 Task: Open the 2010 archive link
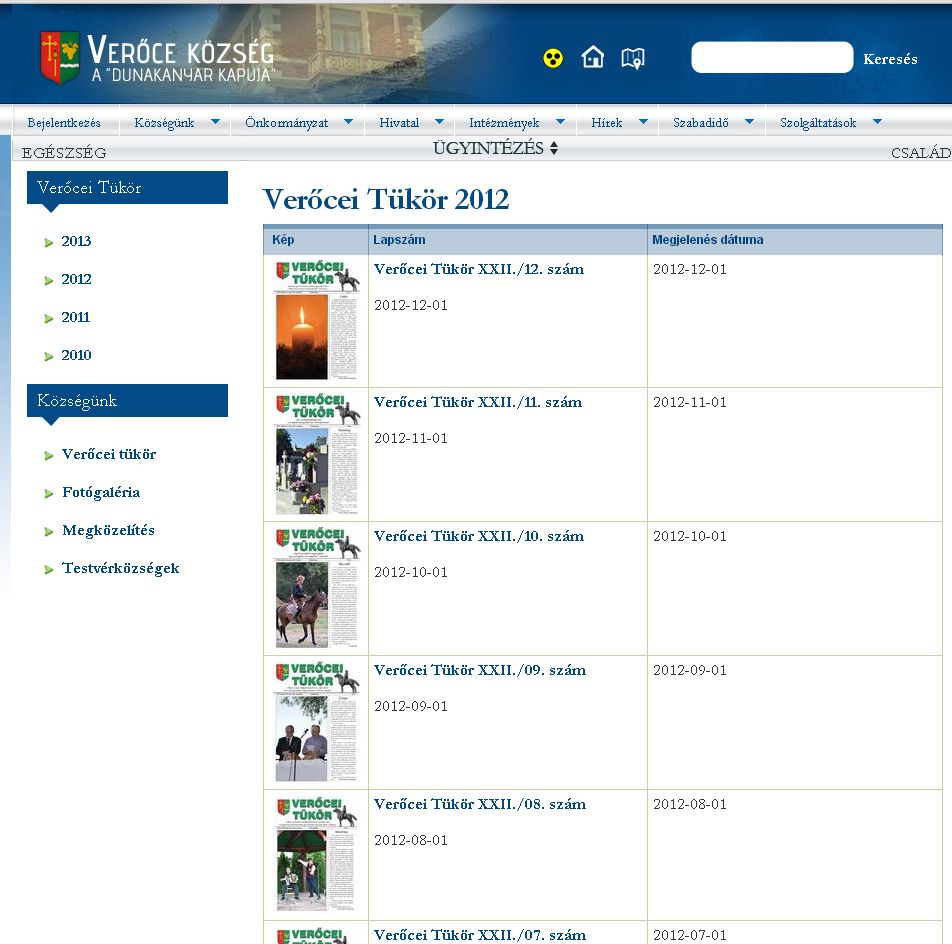(x=76, y=355)
